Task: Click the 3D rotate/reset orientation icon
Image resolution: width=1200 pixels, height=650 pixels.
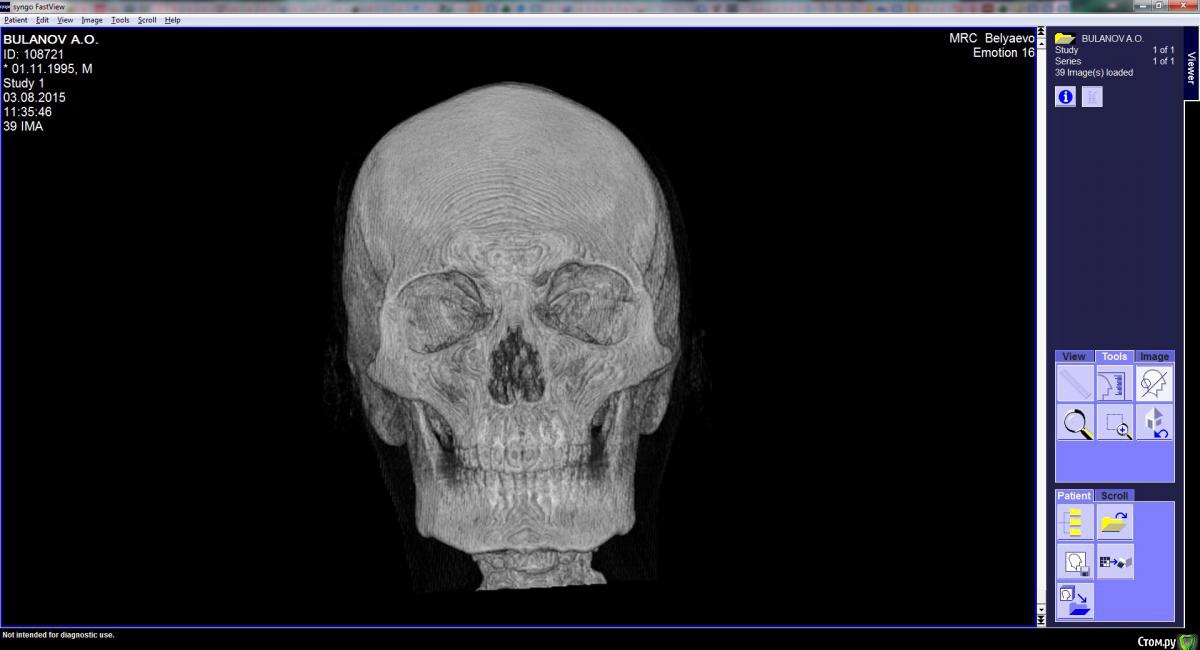Action: coord(1154,422)
